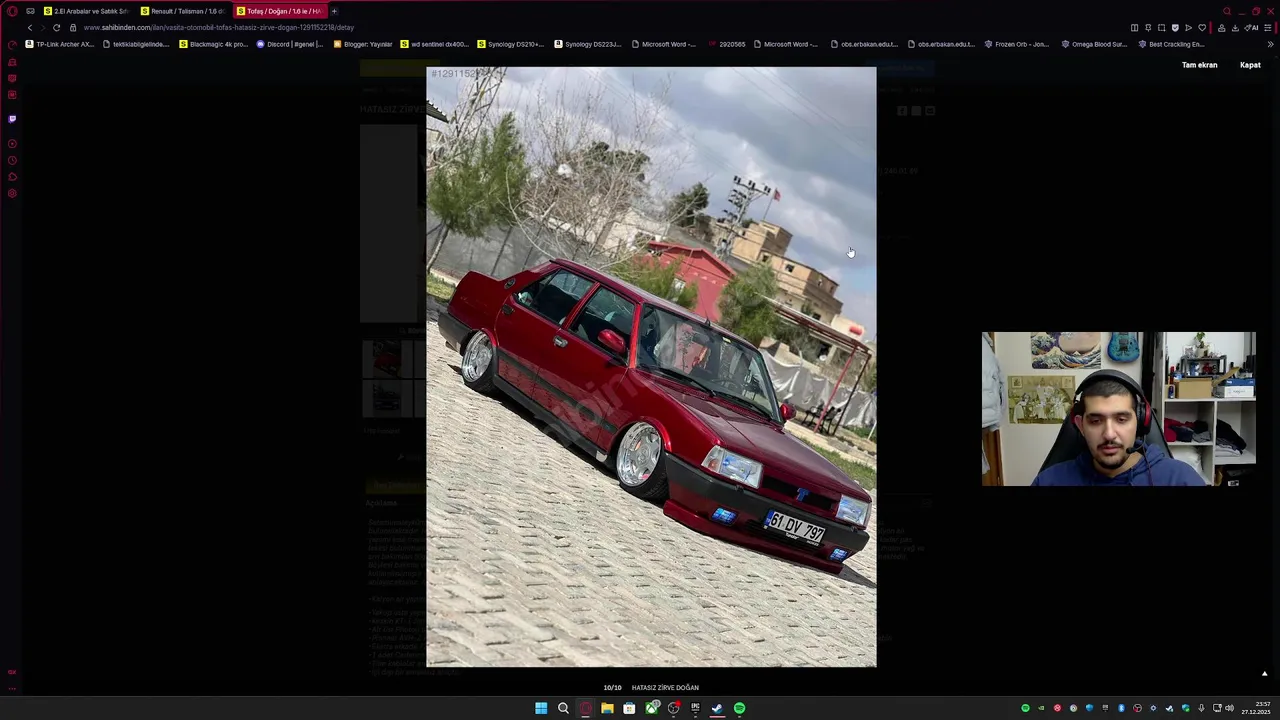Screen dimensions: 1280x720
Task: Go back with the browser back arrow
Action: tap(30, 28)
